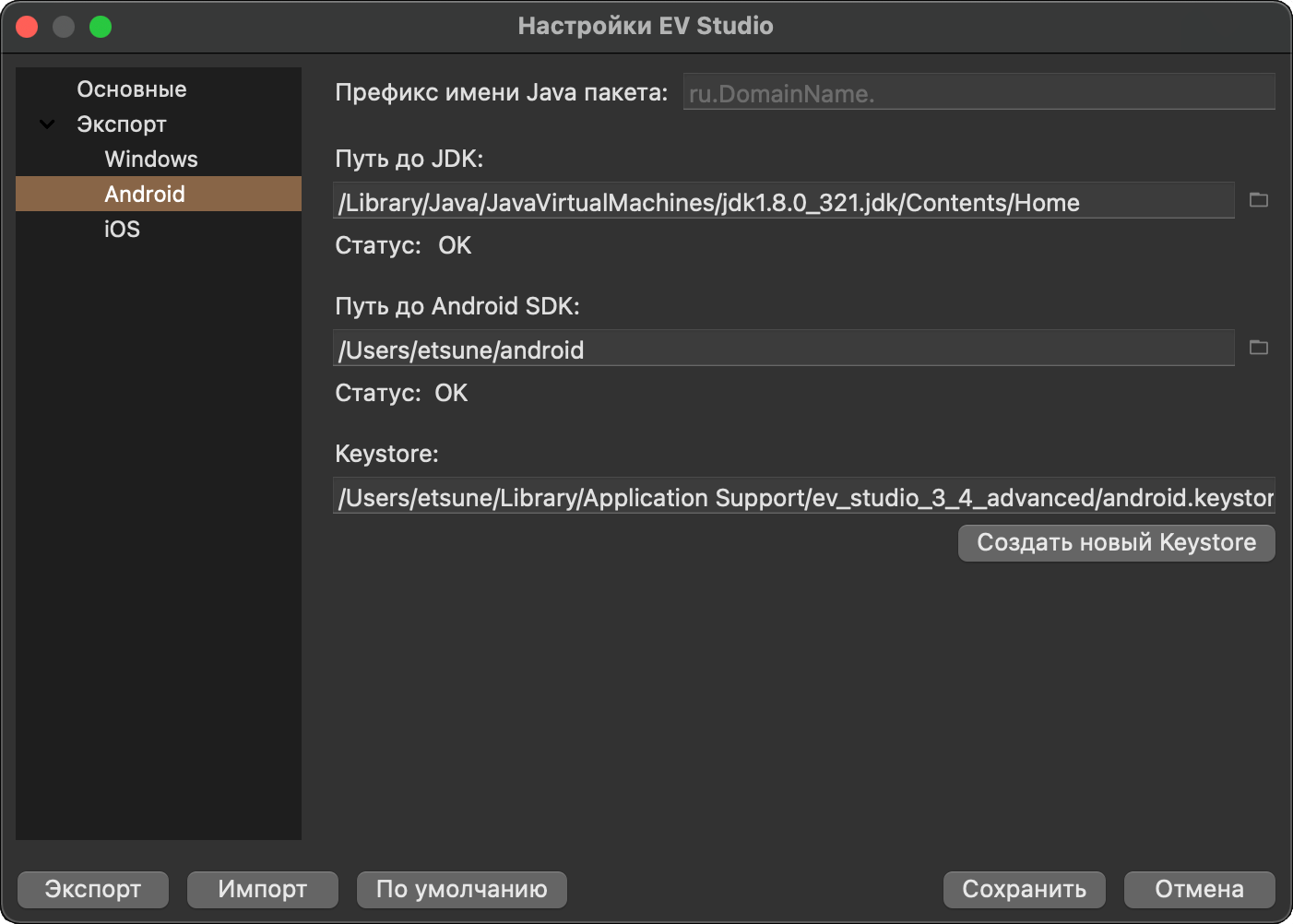Click the Импорт settings button
Image resolution: width=1293 pixels, height=924 pixels.
pos(262,889)
